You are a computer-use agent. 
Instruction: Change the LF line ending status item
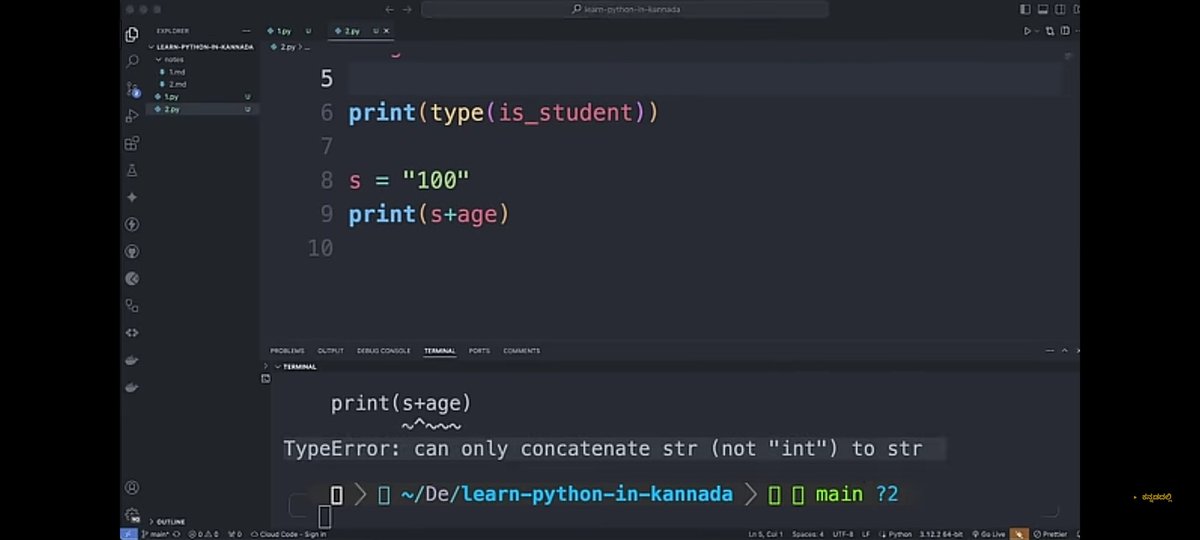point(867,534)
